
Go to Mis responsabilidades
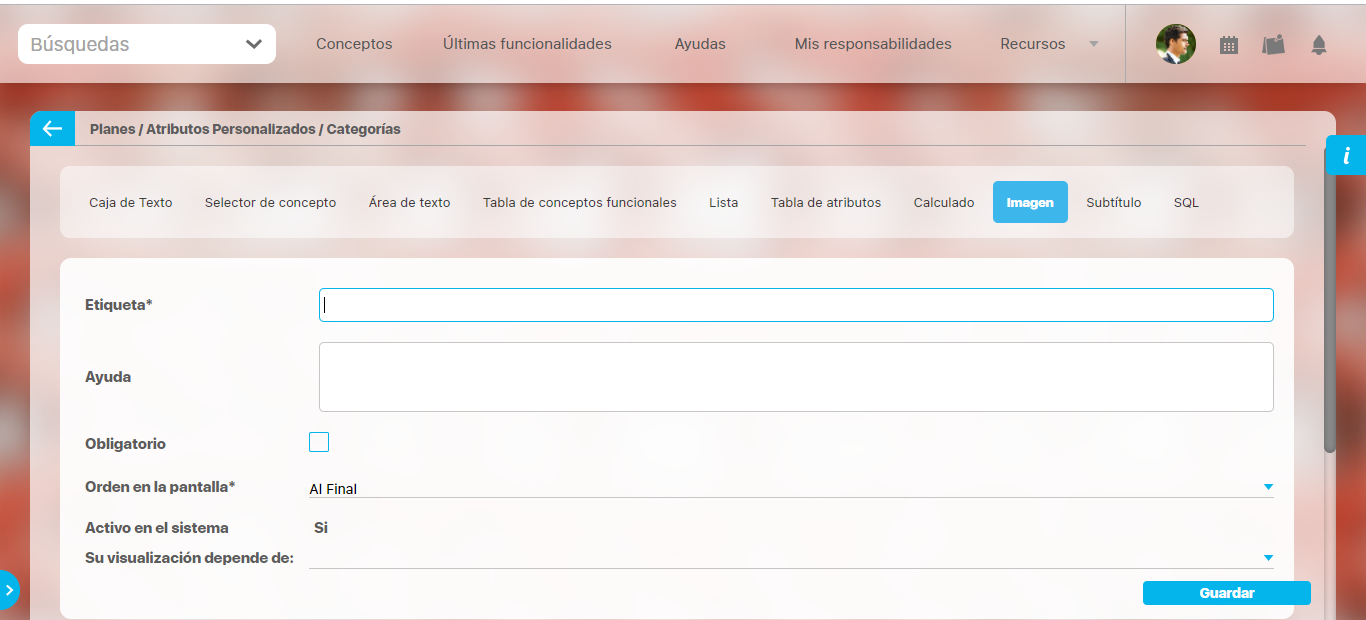872,44
